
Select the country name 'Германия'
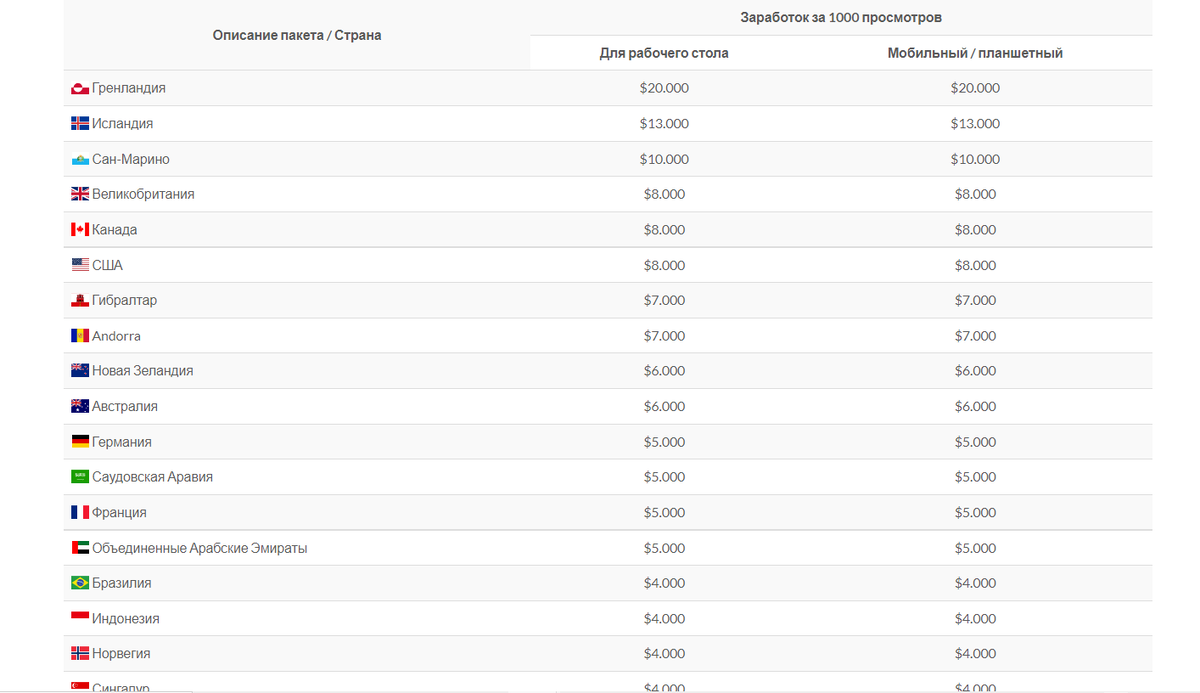tap(122, 442)
